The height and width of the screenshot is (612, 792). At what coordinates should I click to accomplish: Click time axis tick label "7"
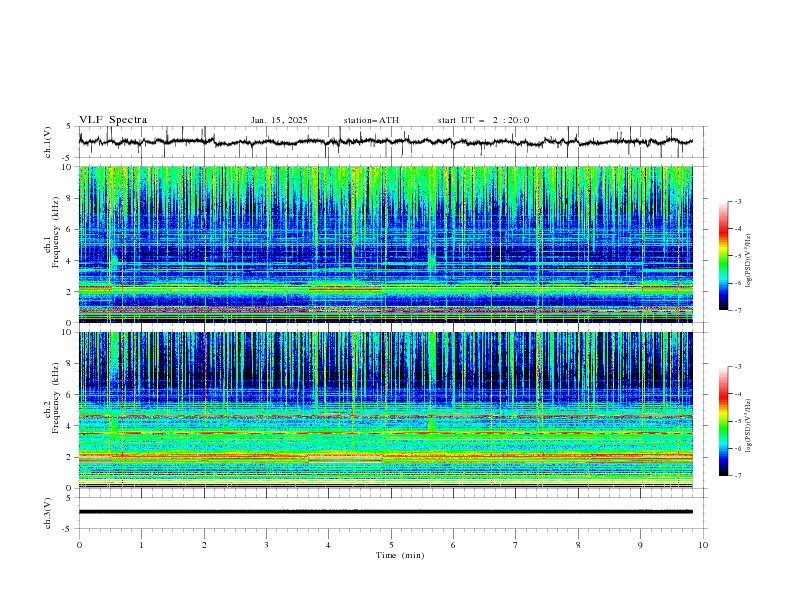(x=516, y=545)
